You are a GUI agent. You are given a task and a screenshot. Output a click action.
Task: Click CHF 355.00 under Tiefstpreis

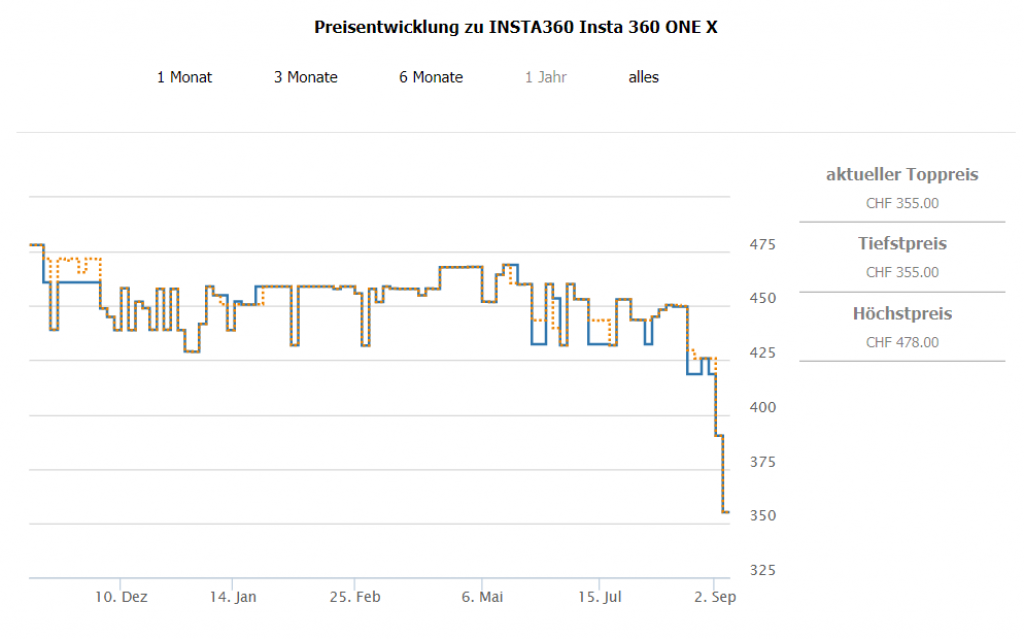[902, 272]
